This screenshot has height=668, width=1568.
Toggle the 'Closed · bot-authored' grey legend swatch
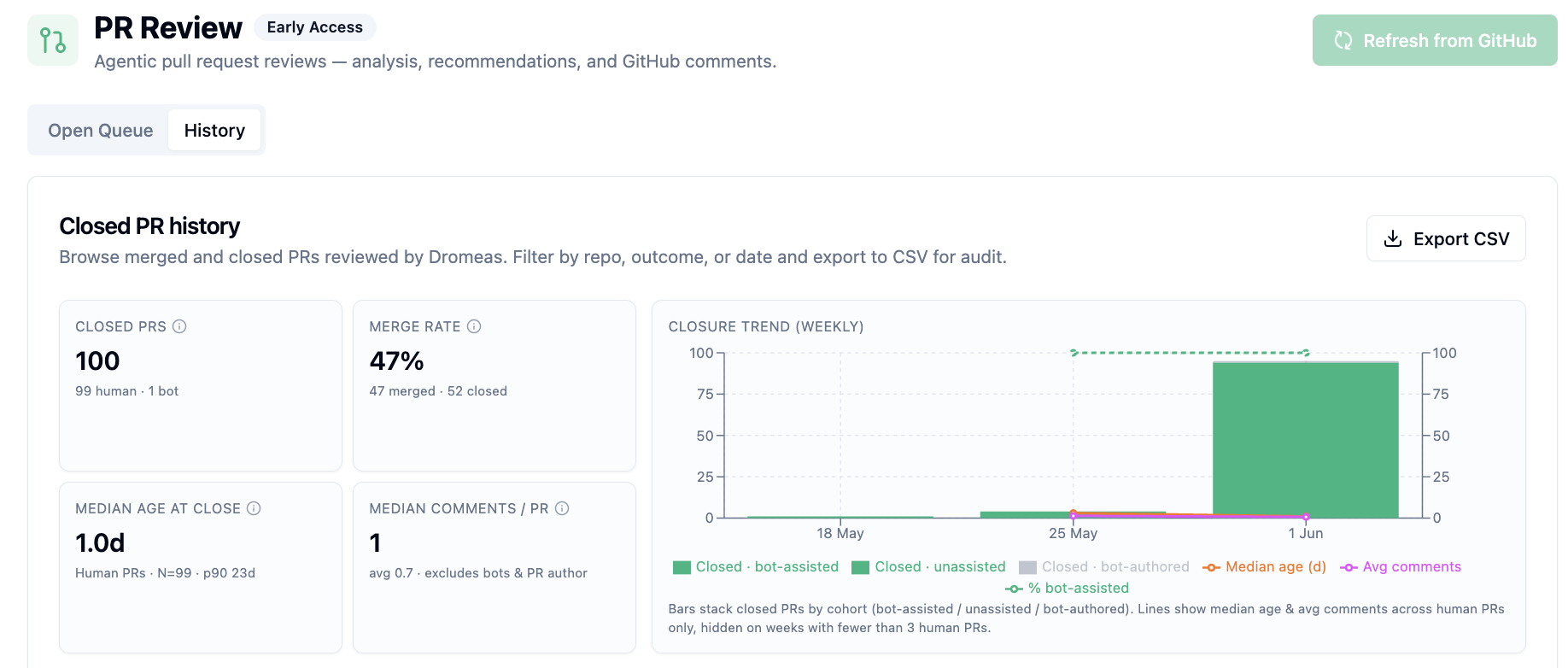pyautogui.click(x=1027, y=567)
